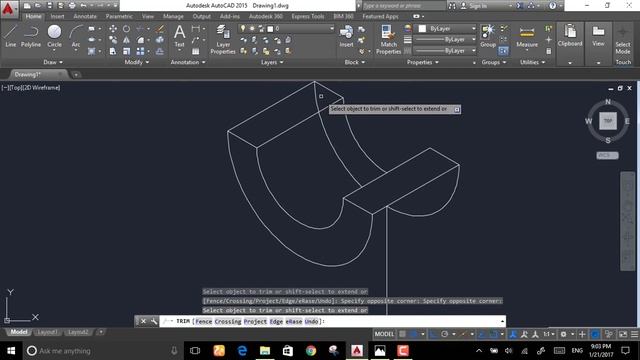This screenshot has width=640, height=360.
Task: Expand the Properties panel
Action: (422, 62)
